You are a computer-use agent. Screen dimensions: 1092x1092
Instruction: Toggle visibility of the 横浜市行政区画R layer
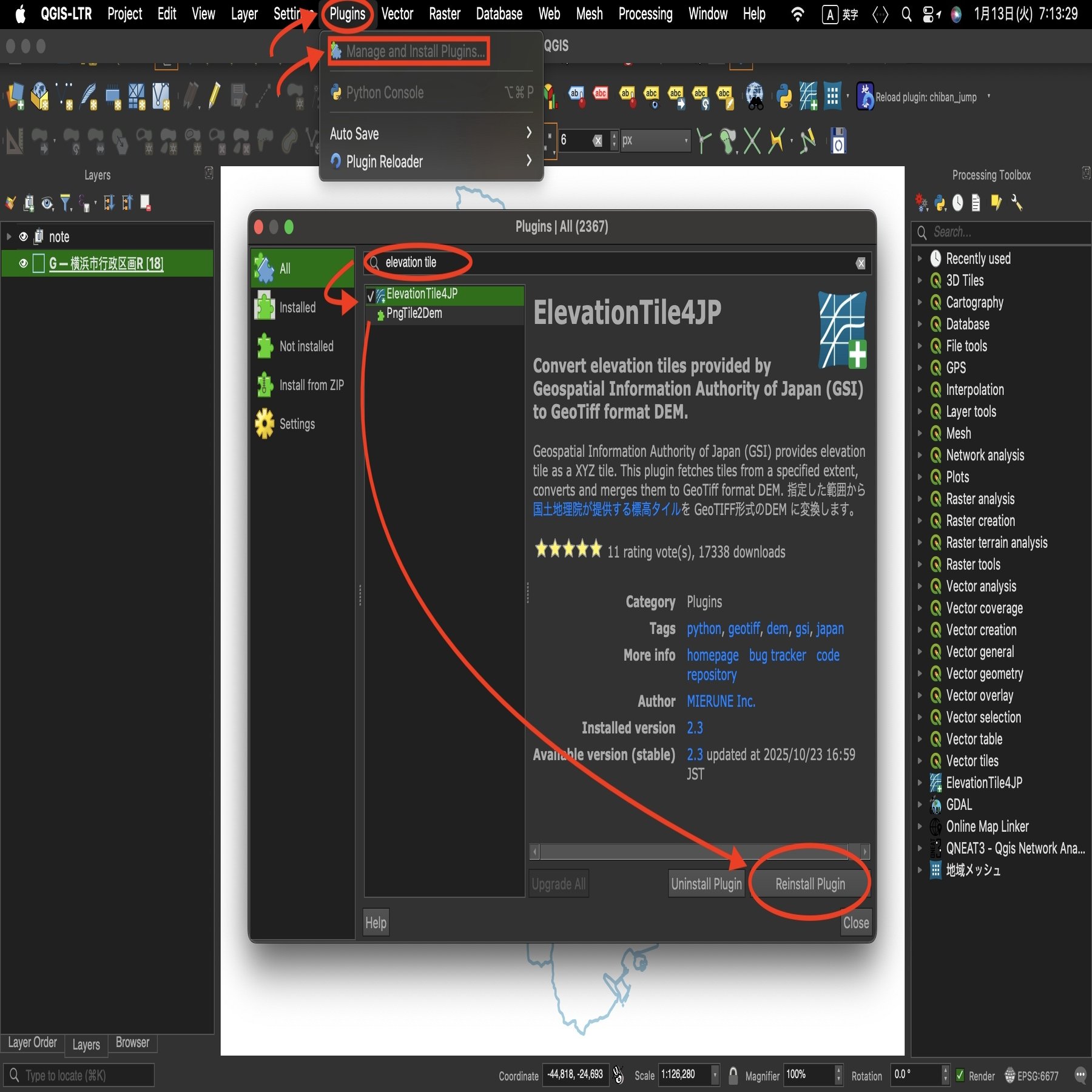[24, 263]
